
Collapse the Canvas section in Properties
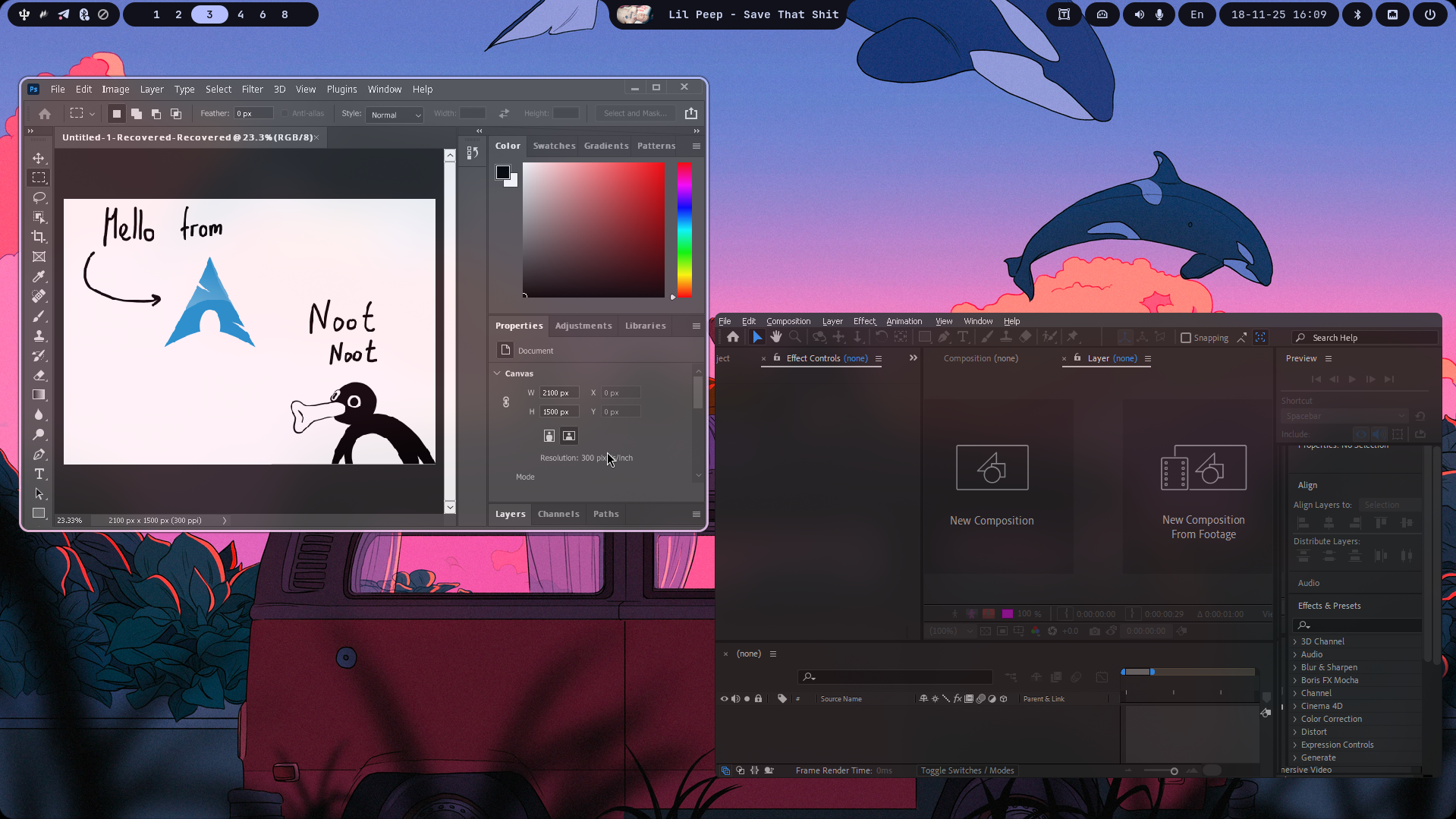498,373
